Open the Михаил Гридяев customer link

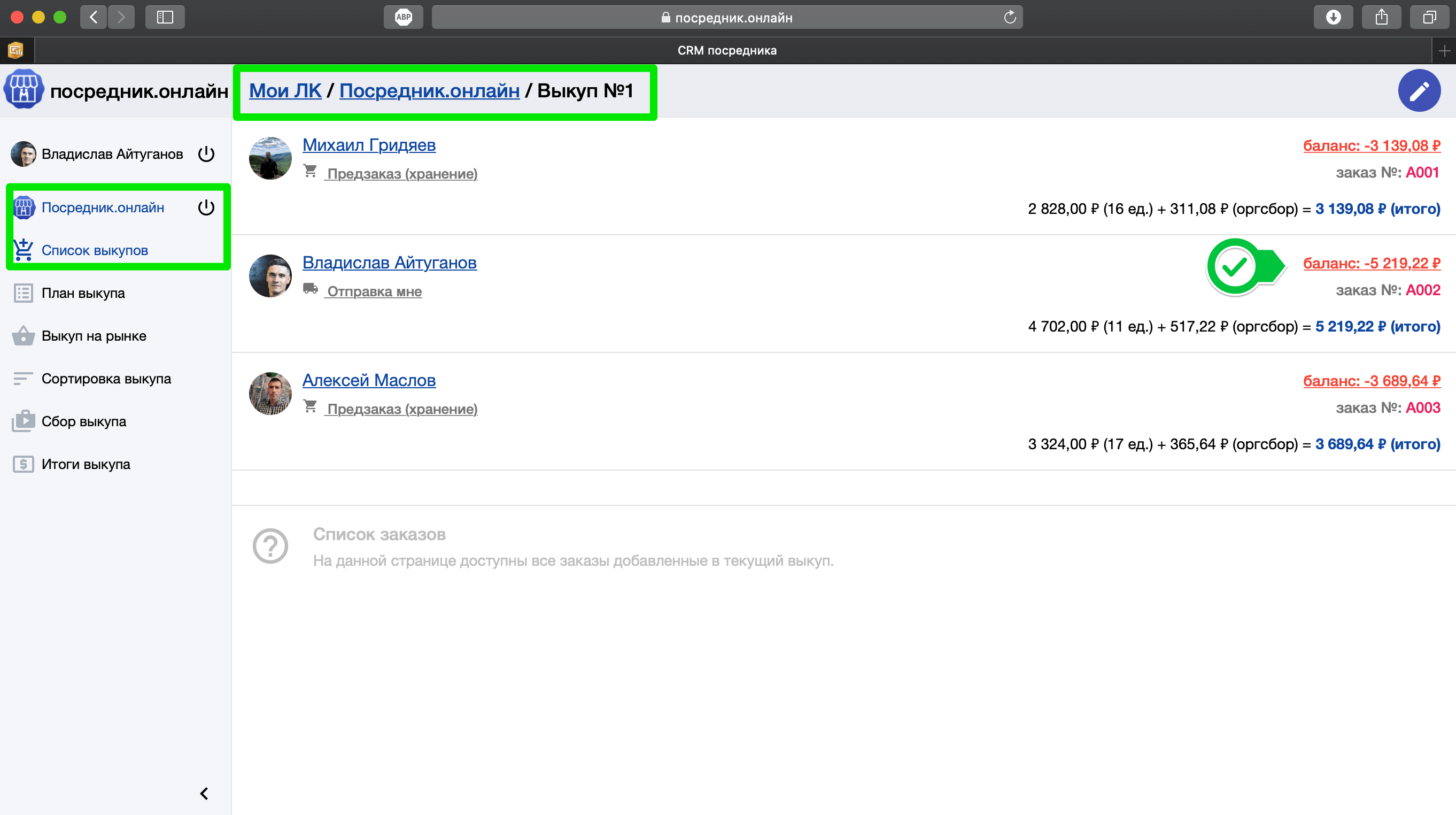(368, 145)
